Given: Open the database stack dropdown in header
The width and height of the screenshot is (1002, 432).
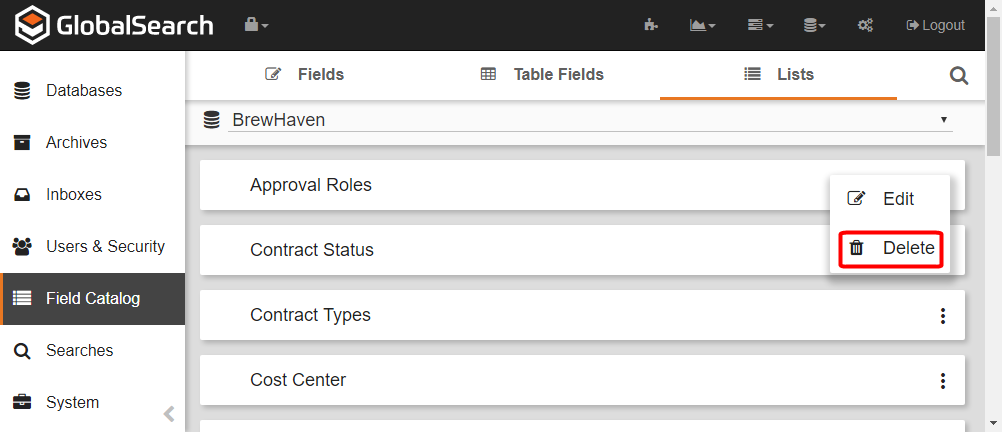Looking at the screenshot, I should tap(815, 25).
